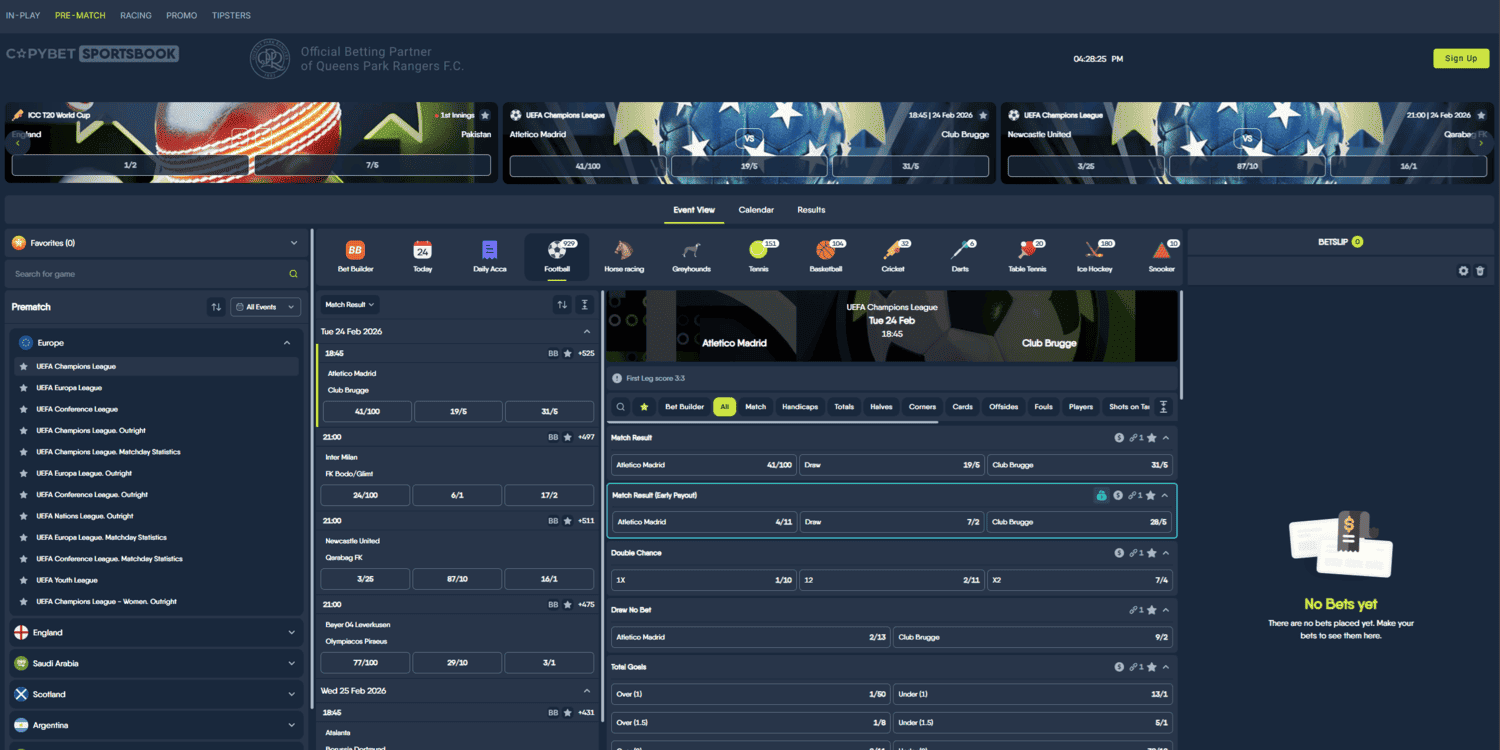Favorite the UEFA Conference League star
Screen dimensions: 1500x750
(23, 409)
